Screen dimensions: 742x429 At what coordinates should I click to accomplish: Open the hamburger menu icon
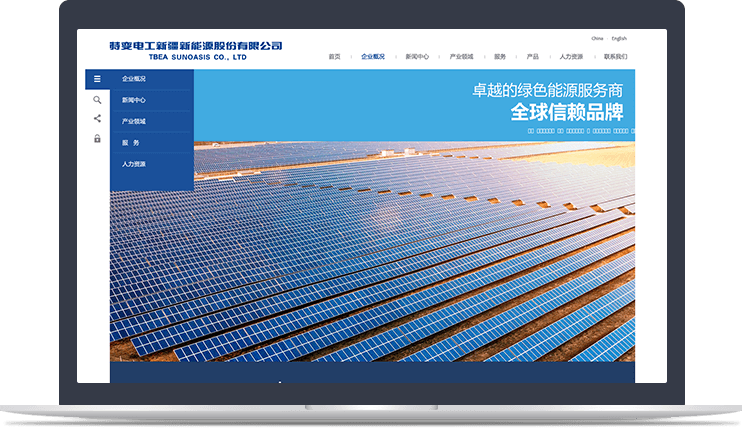[97, 79]
